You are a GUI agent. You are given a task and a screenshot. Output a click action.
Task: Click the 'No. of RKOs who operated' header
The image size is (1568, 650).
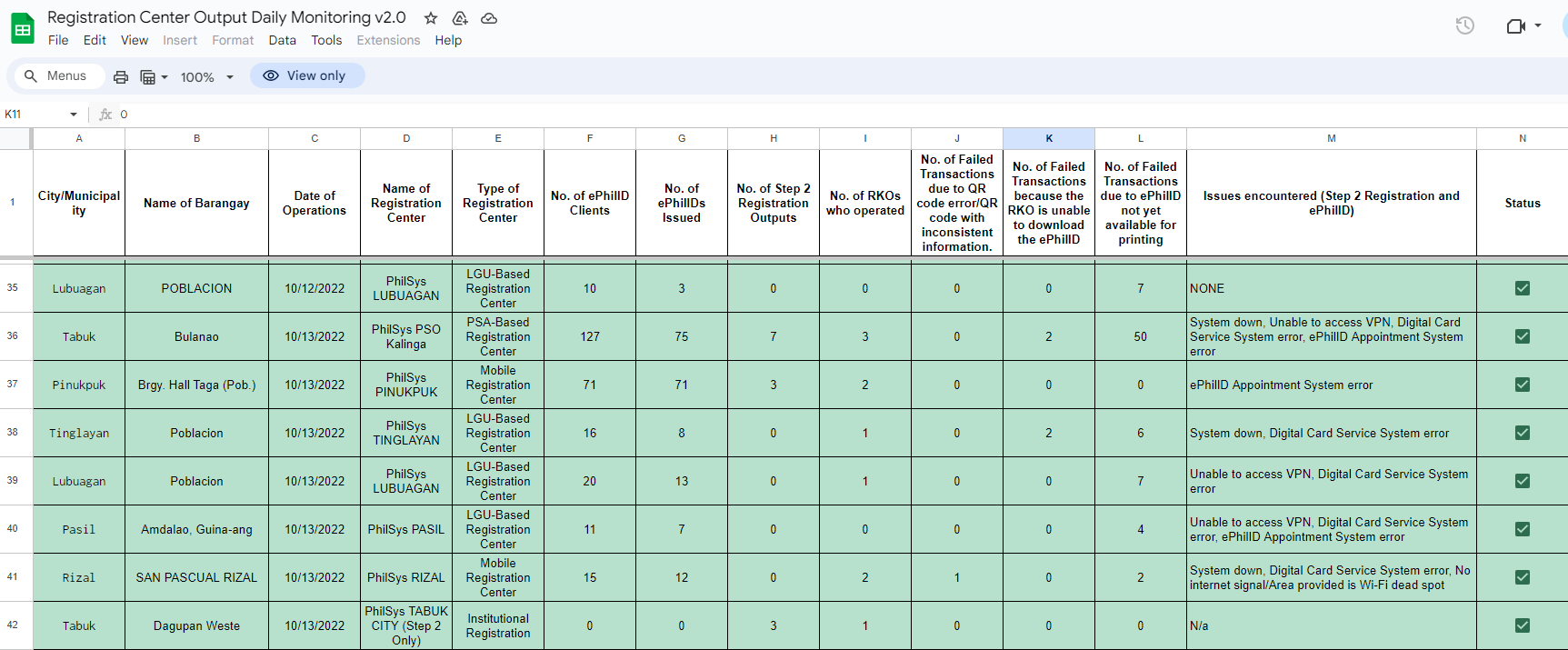coord(865,203)
